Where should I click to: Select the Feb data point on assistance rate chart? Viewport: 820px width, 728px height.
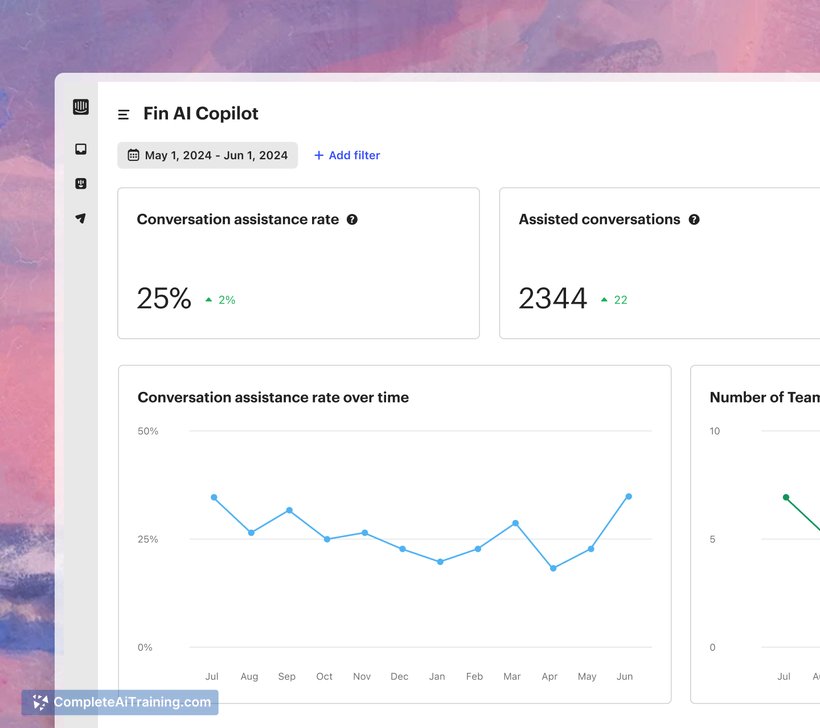(x=477, y=549)
